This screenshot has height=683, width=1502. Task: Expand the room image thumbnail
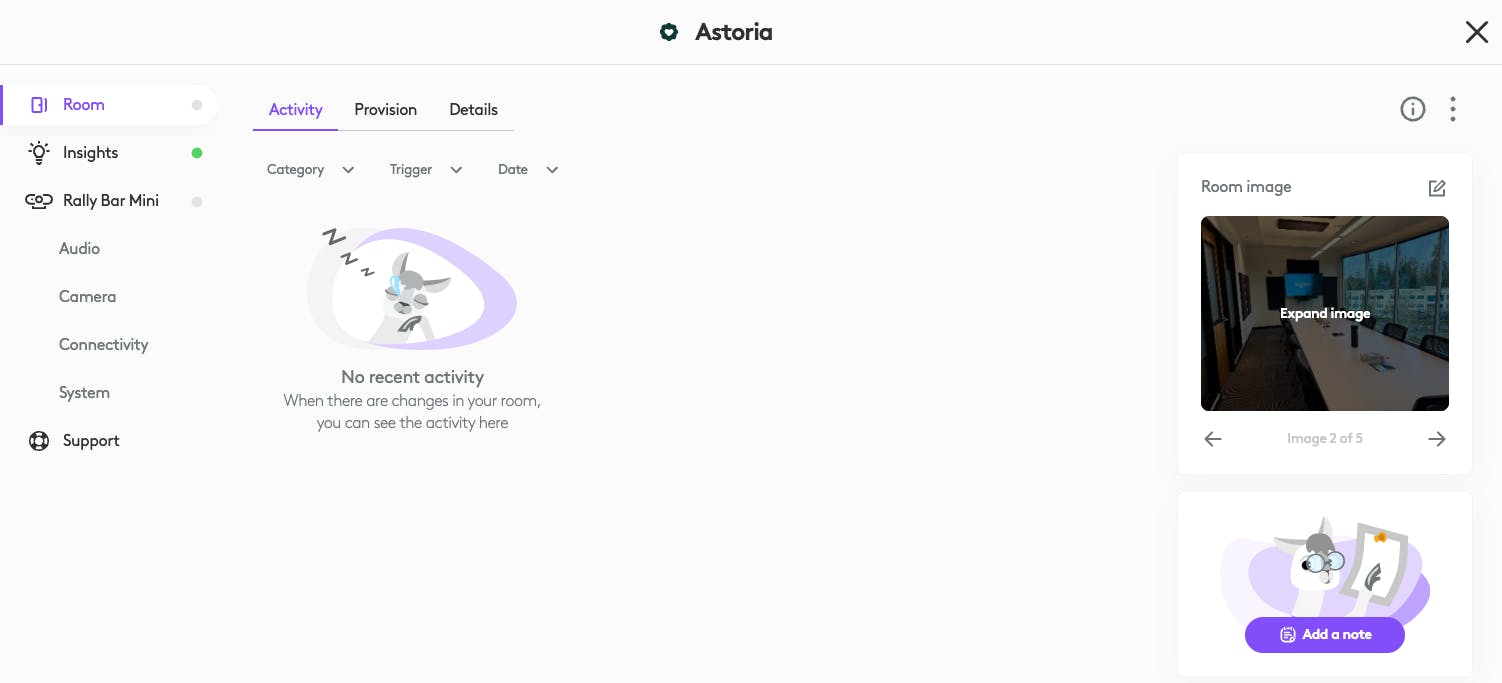(1324, 313)
